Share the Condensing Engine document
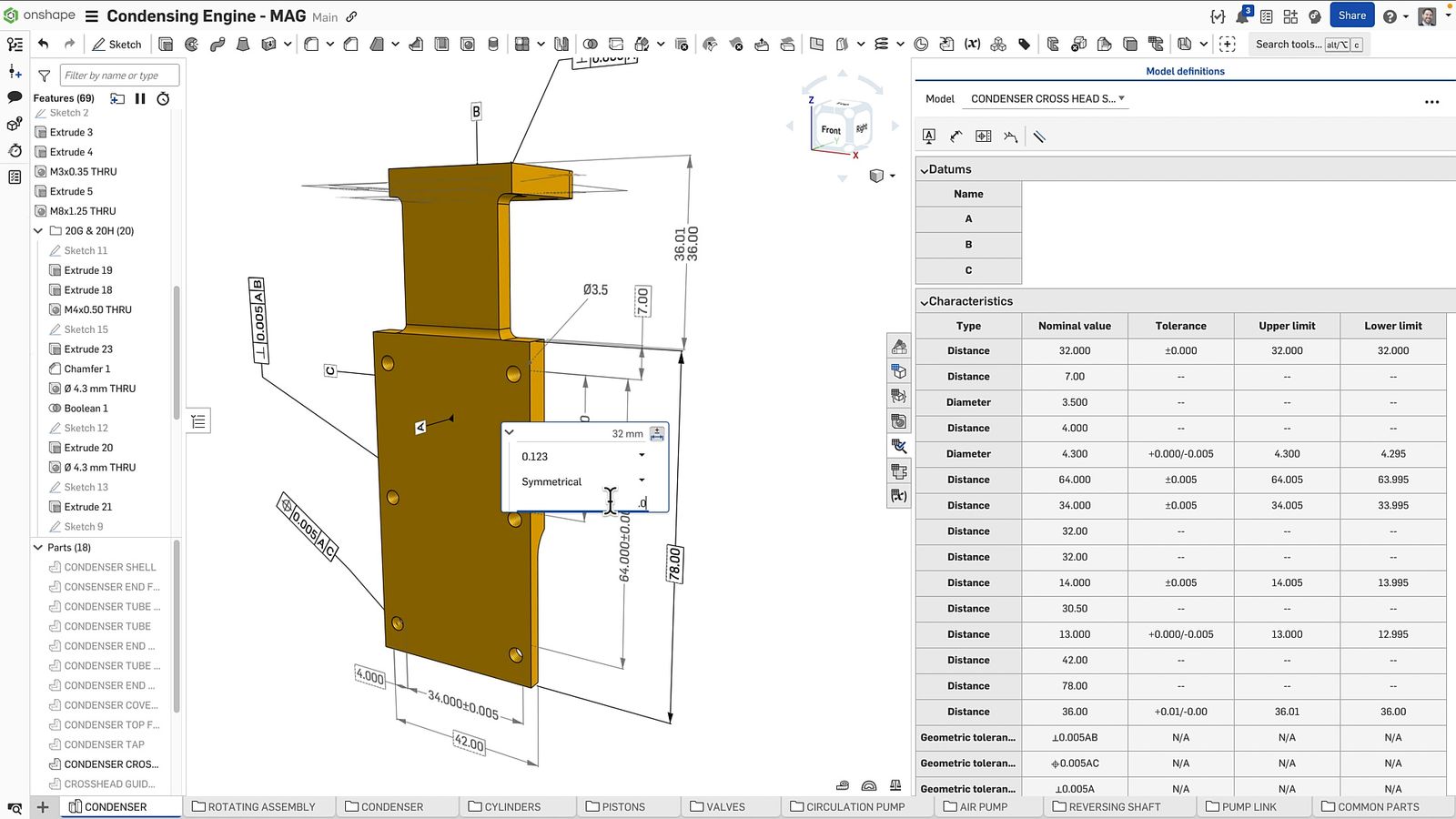 pos(1351,15)
